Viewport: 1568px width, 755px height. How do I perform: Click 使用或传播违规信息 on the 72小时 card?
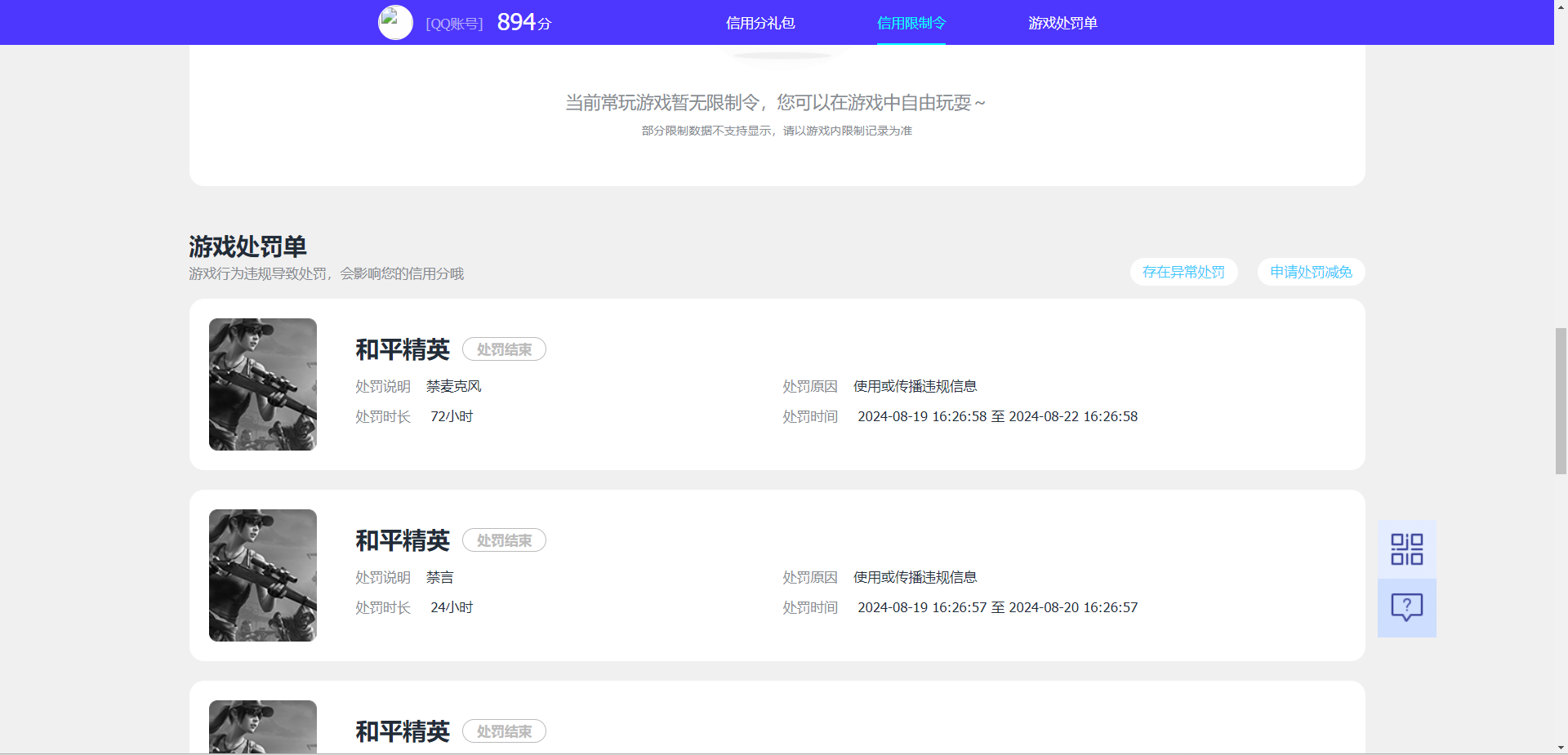coord(915,386)
